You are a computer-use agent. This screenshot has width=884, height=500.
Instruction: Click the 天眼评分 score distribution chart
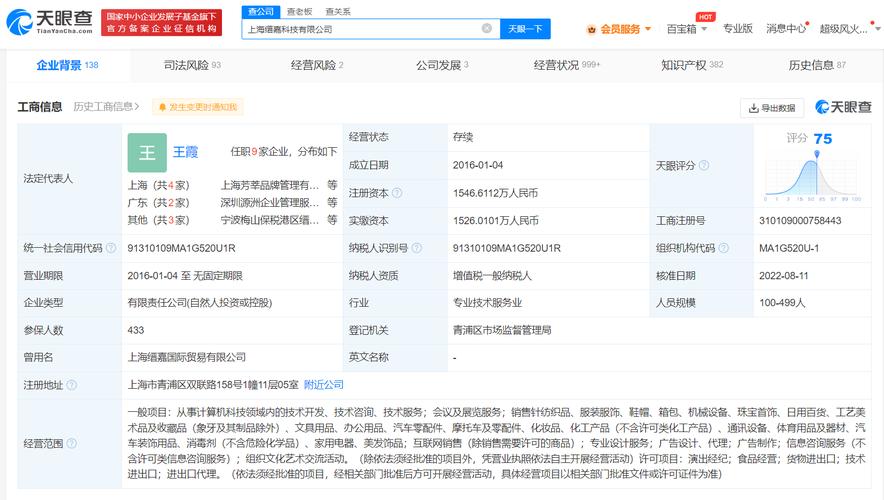820,178
